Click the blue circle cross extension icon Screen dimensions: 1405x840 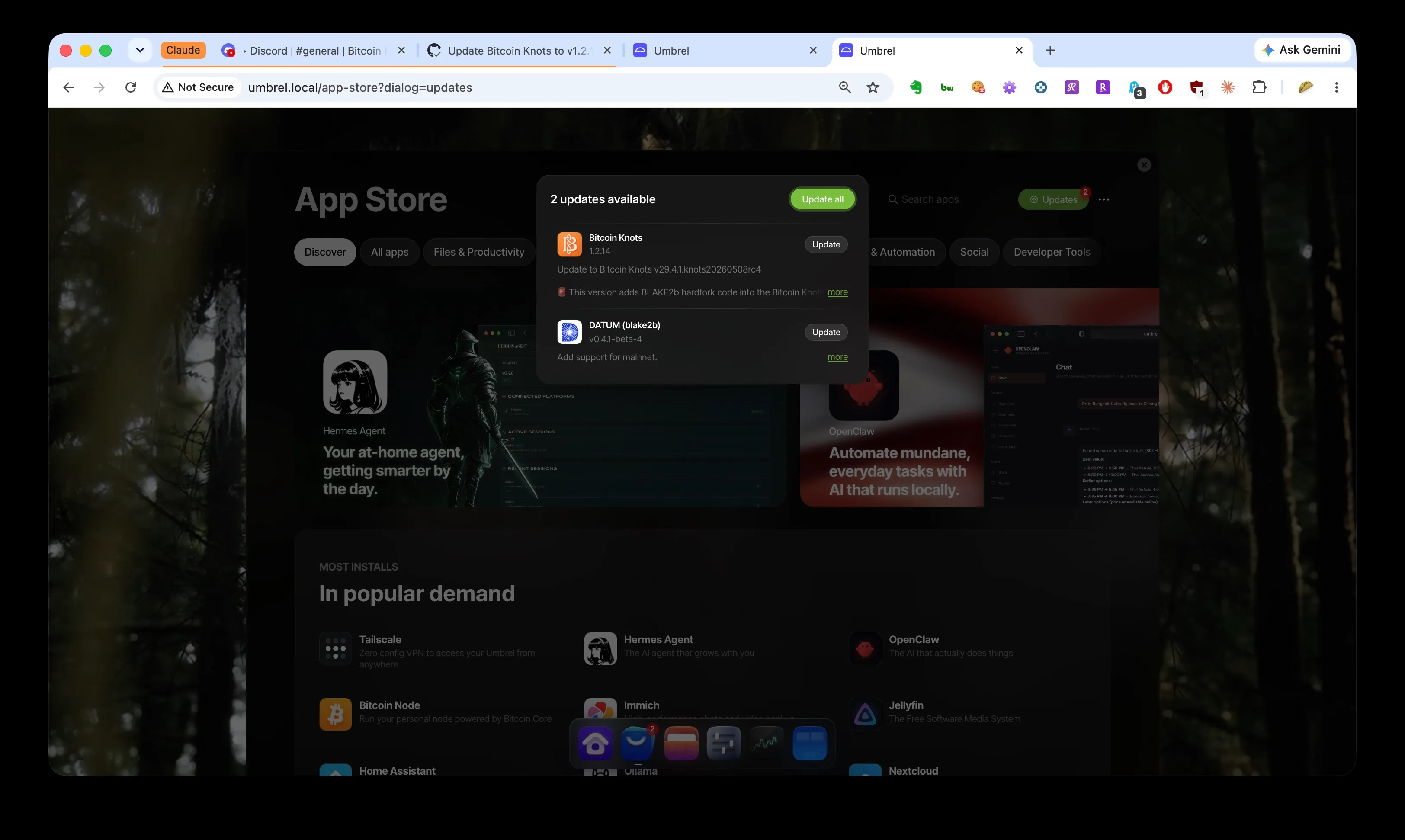point(1040,87)
